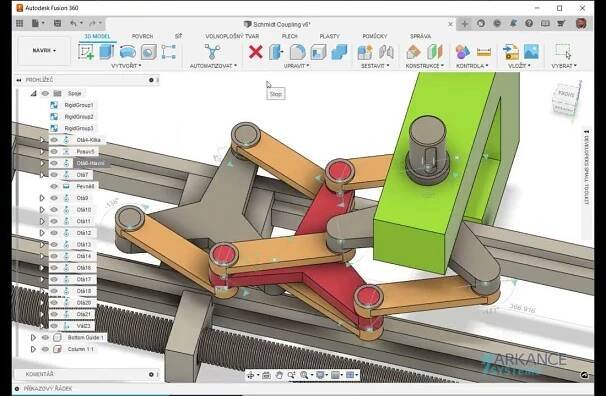Click the Pan hand tool in navigation bar

(x=279, y=375)
